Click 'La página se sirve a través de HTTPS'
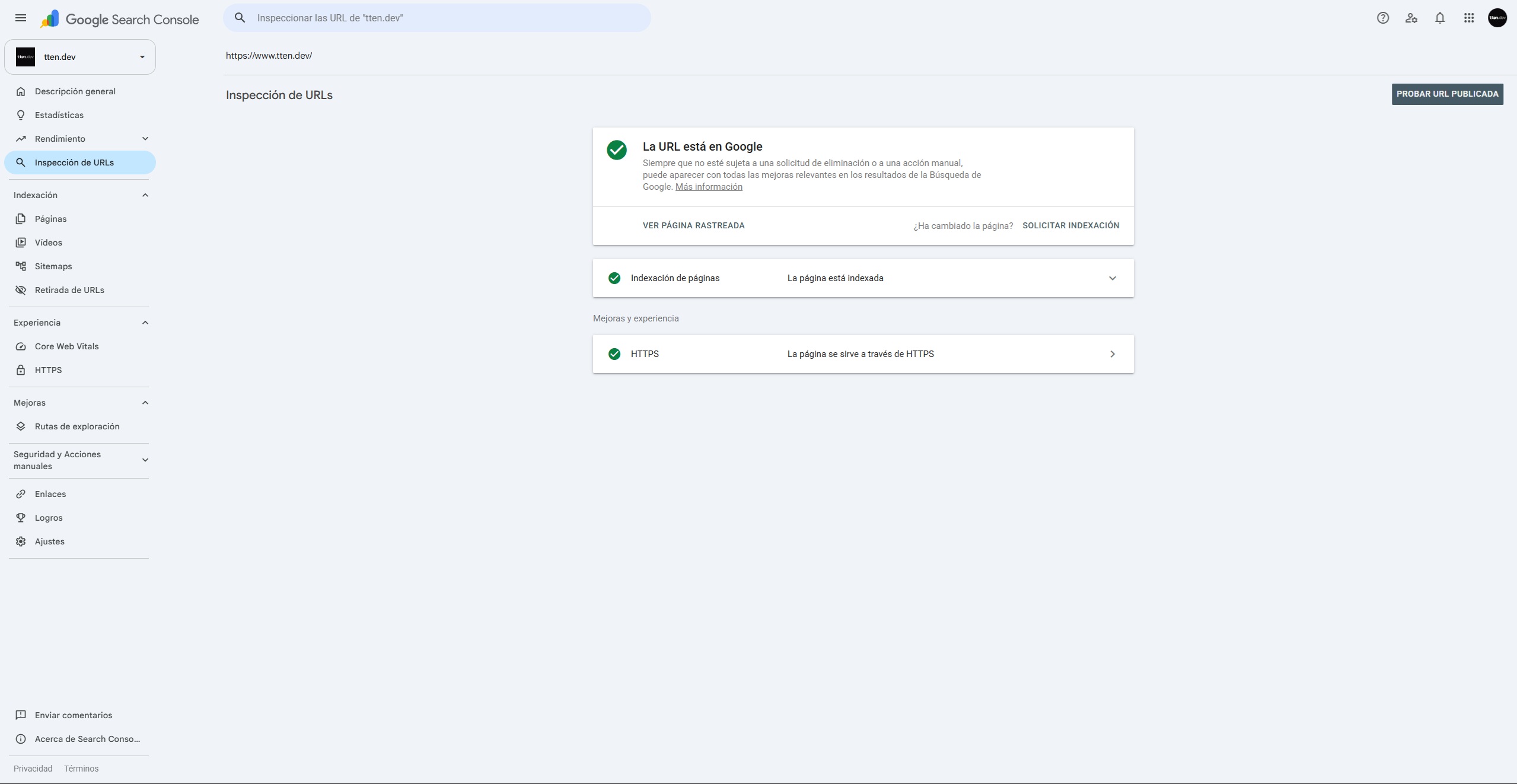Viewport: 1517px width, 784px height. (x=861, y=354)
